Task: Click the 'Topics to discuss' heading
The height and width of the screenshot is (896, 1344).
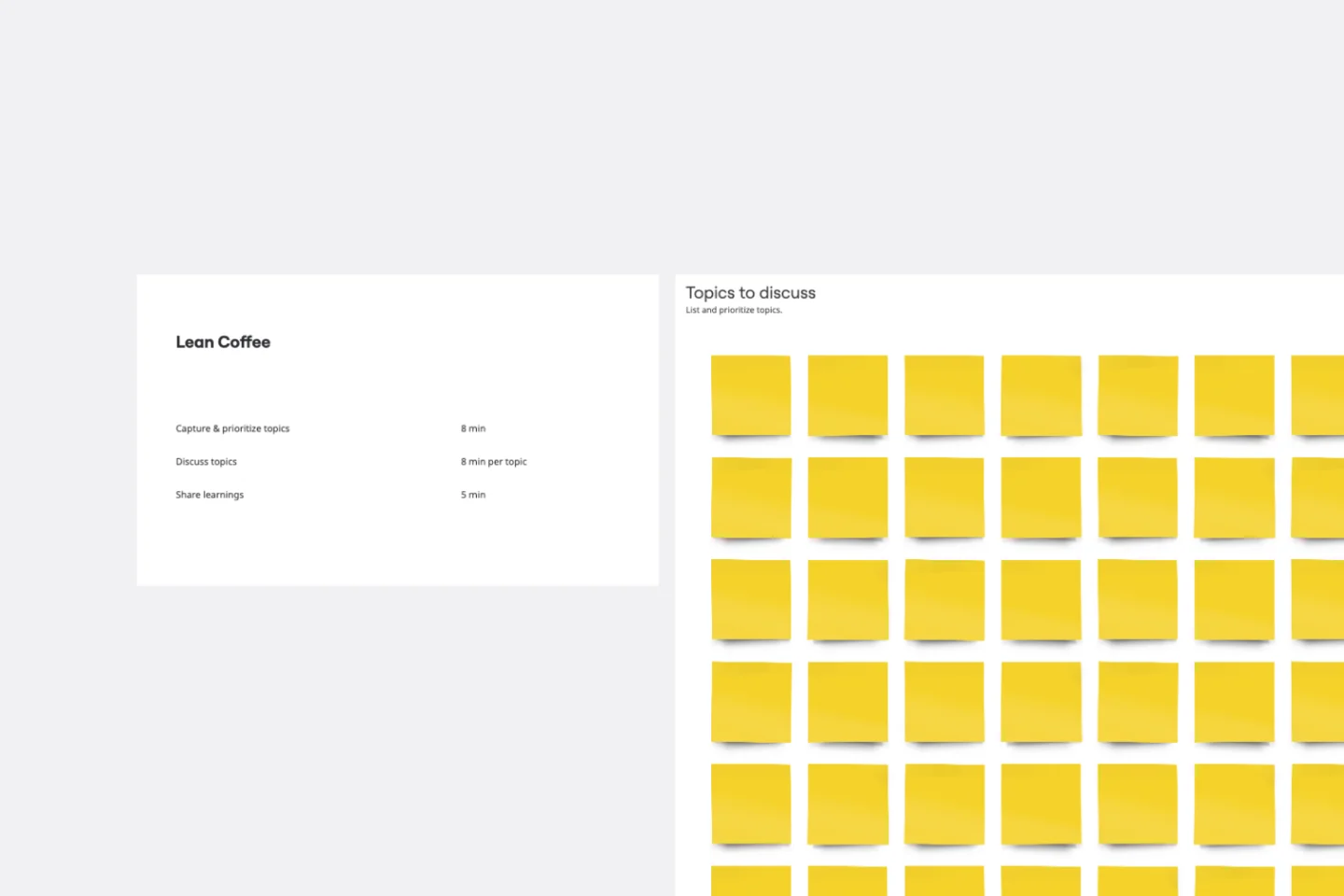Action: [750, 293]
